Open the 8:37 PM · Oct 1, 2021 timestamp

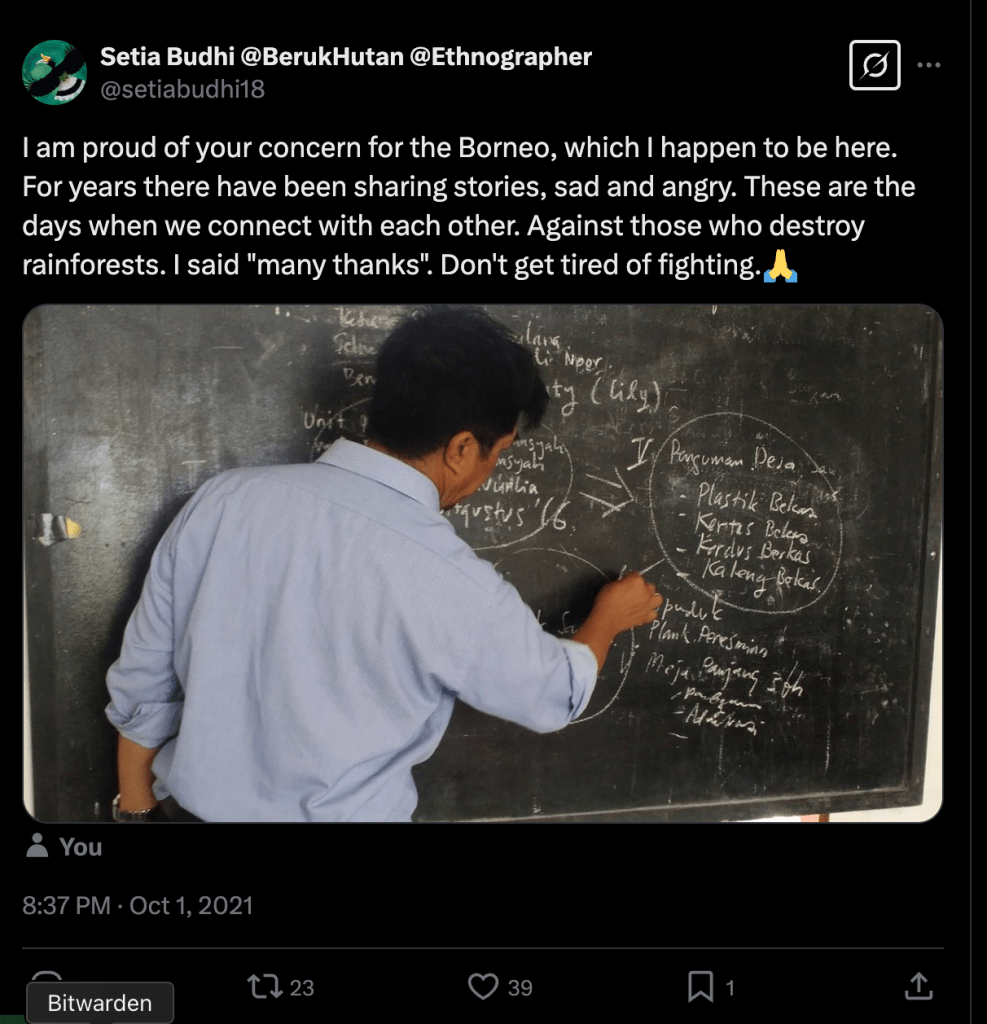pos(138,906)
